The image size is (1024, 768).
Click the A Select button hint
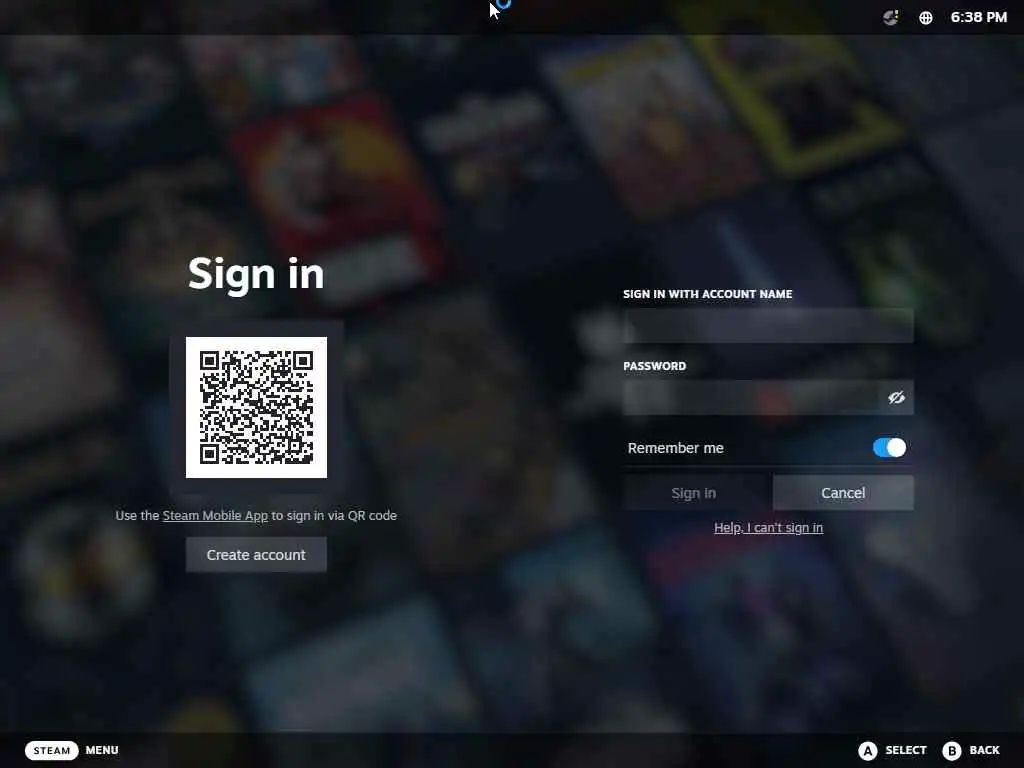coord(892,750)
